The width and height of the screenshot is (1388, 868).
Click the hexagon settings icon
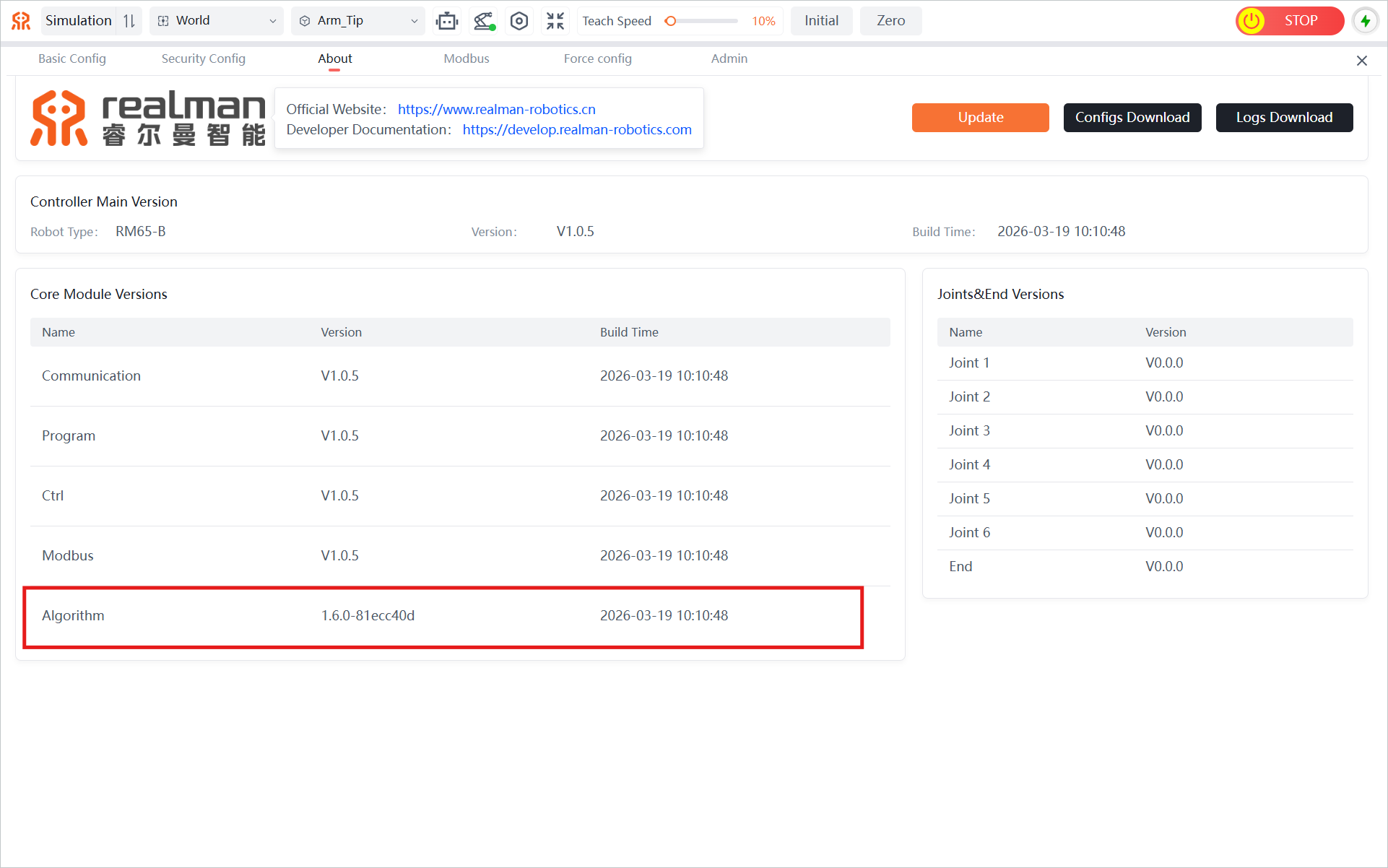coord(519,21)
